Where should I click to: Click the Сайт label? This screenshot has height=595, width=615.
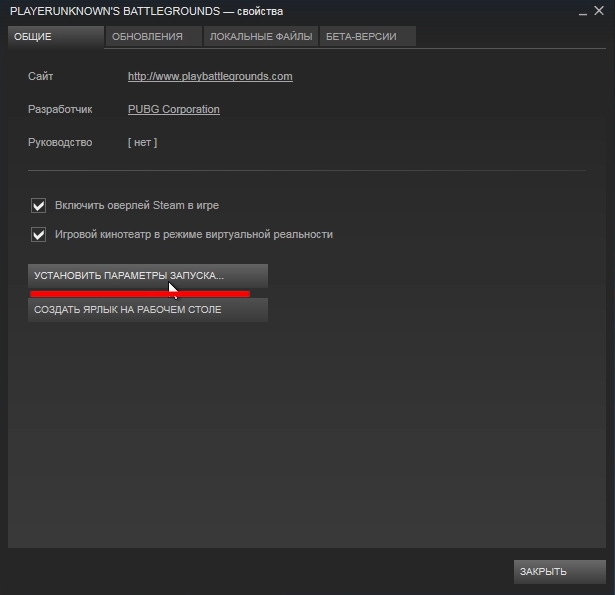(x=40, y=76)
